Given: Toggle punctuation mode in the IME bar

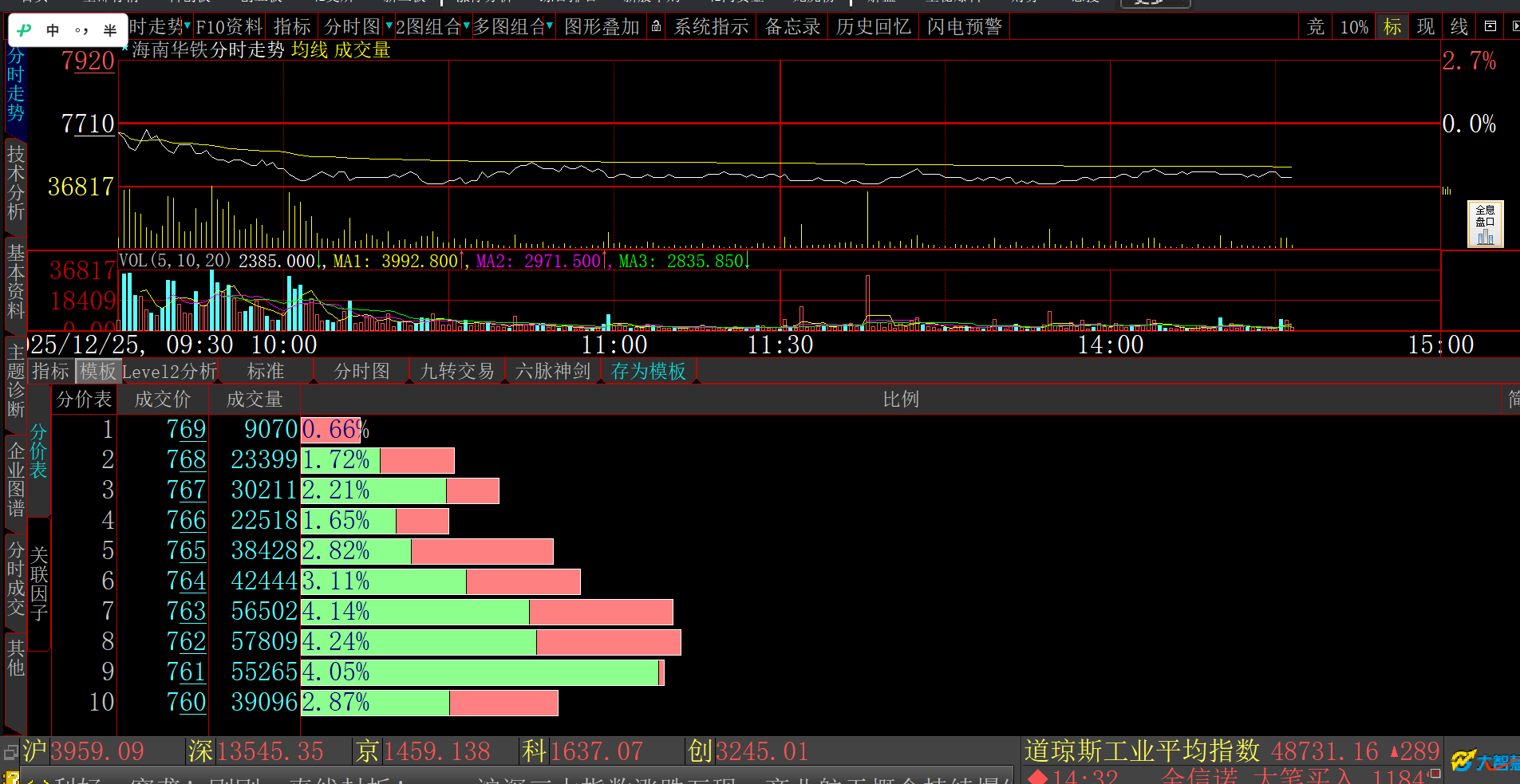Looking at the screenshot, I should 81,30.
